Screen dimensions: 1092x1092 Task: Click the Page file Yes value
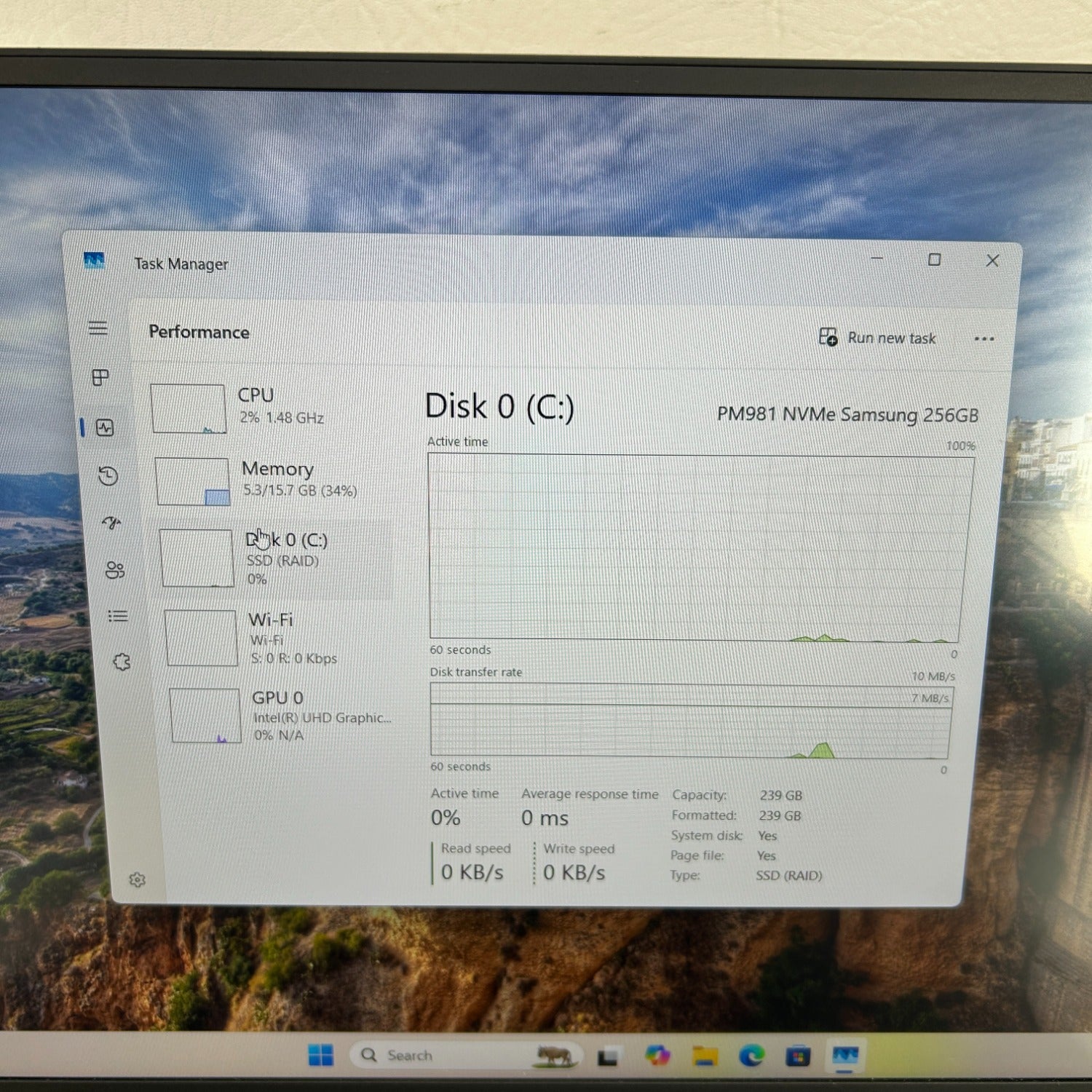coord(766,855)
